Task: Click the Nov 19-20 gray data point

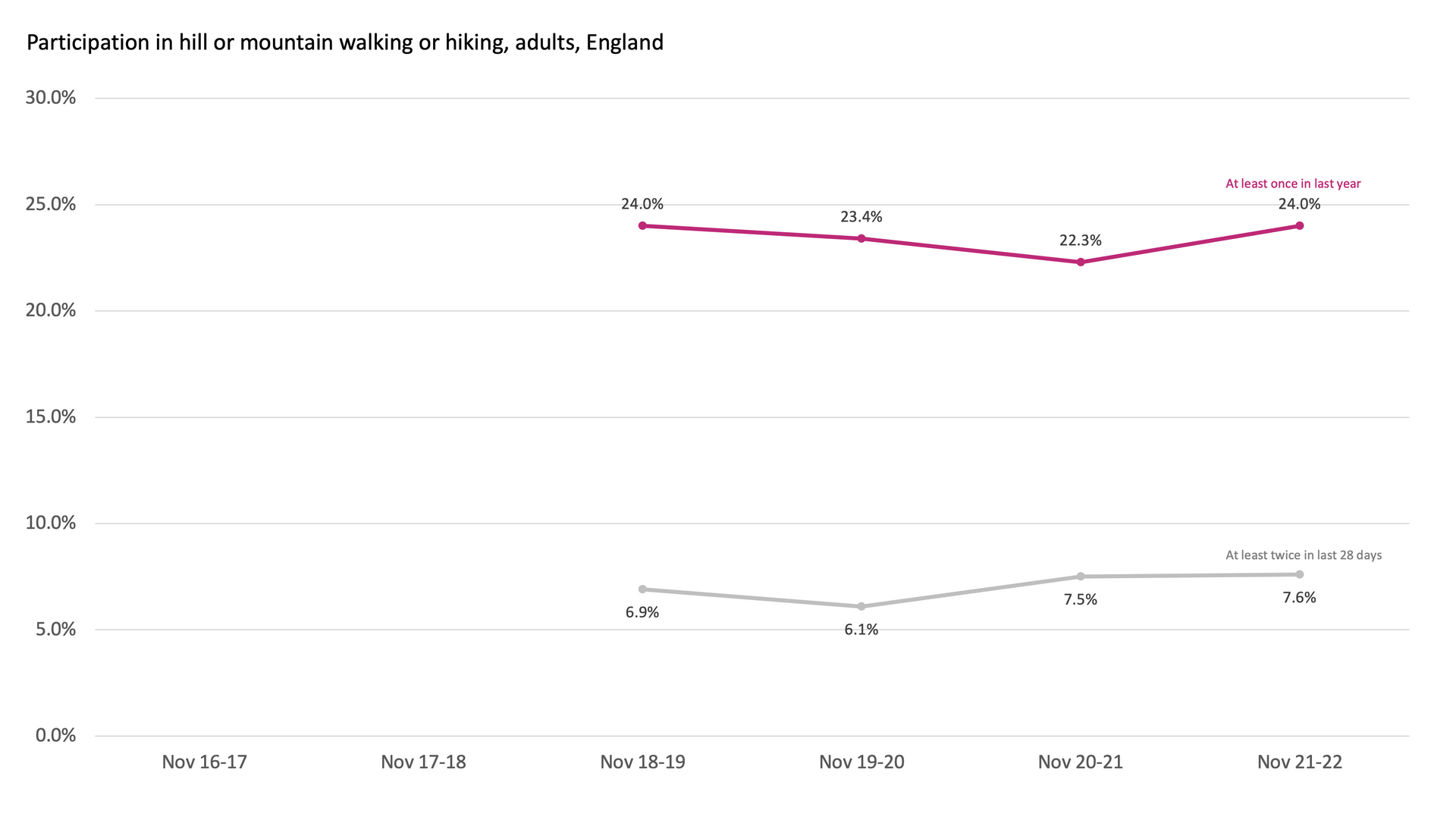Action: click(861, 607)
